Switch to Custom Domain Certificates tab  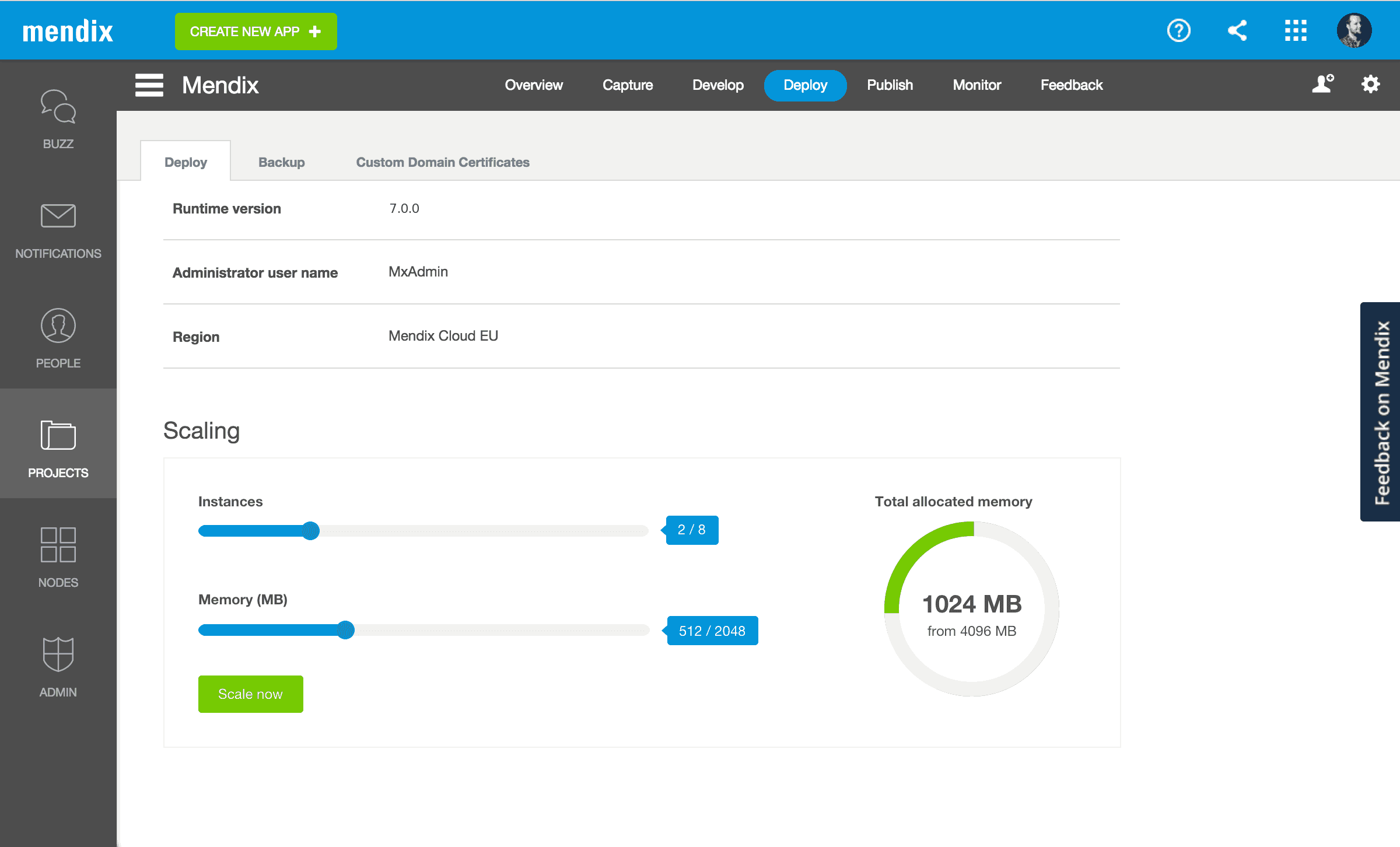pyautogui.click(x=443, y=161)
